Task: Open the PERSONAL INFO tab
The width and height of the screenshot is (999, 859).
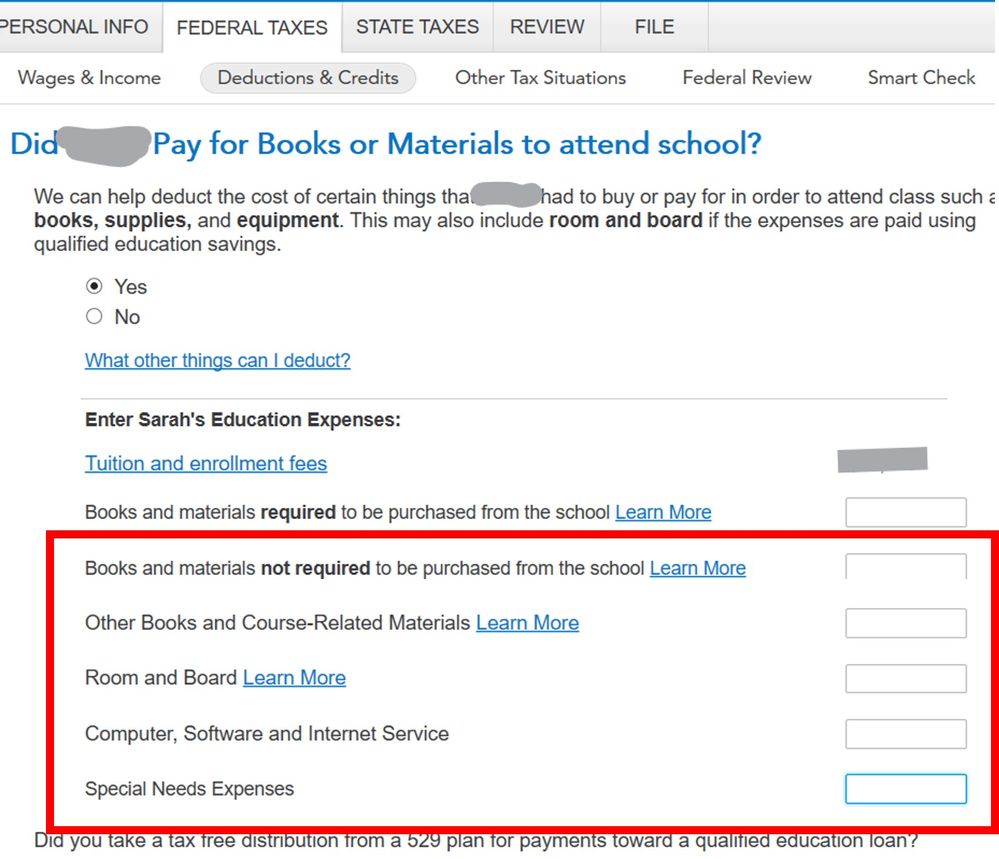Action: click(75, 27)
